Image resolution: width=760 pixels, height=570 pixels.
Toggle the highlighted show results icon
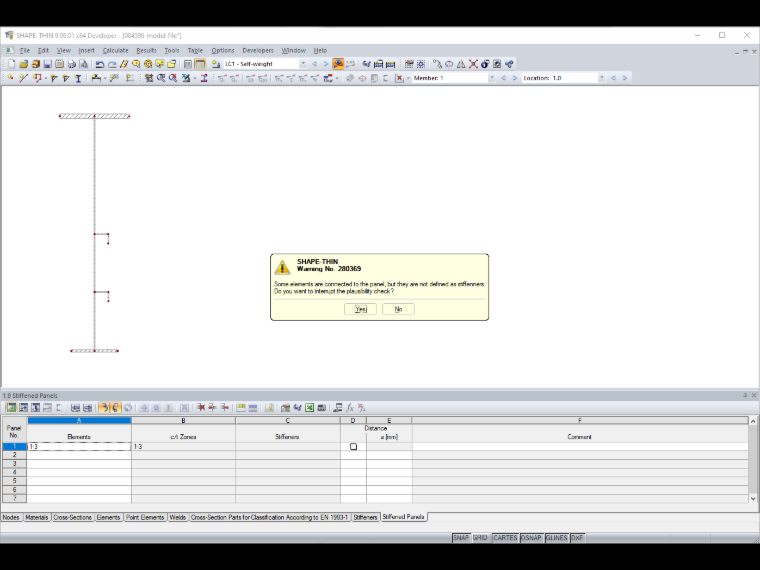(x=338, y=64)
